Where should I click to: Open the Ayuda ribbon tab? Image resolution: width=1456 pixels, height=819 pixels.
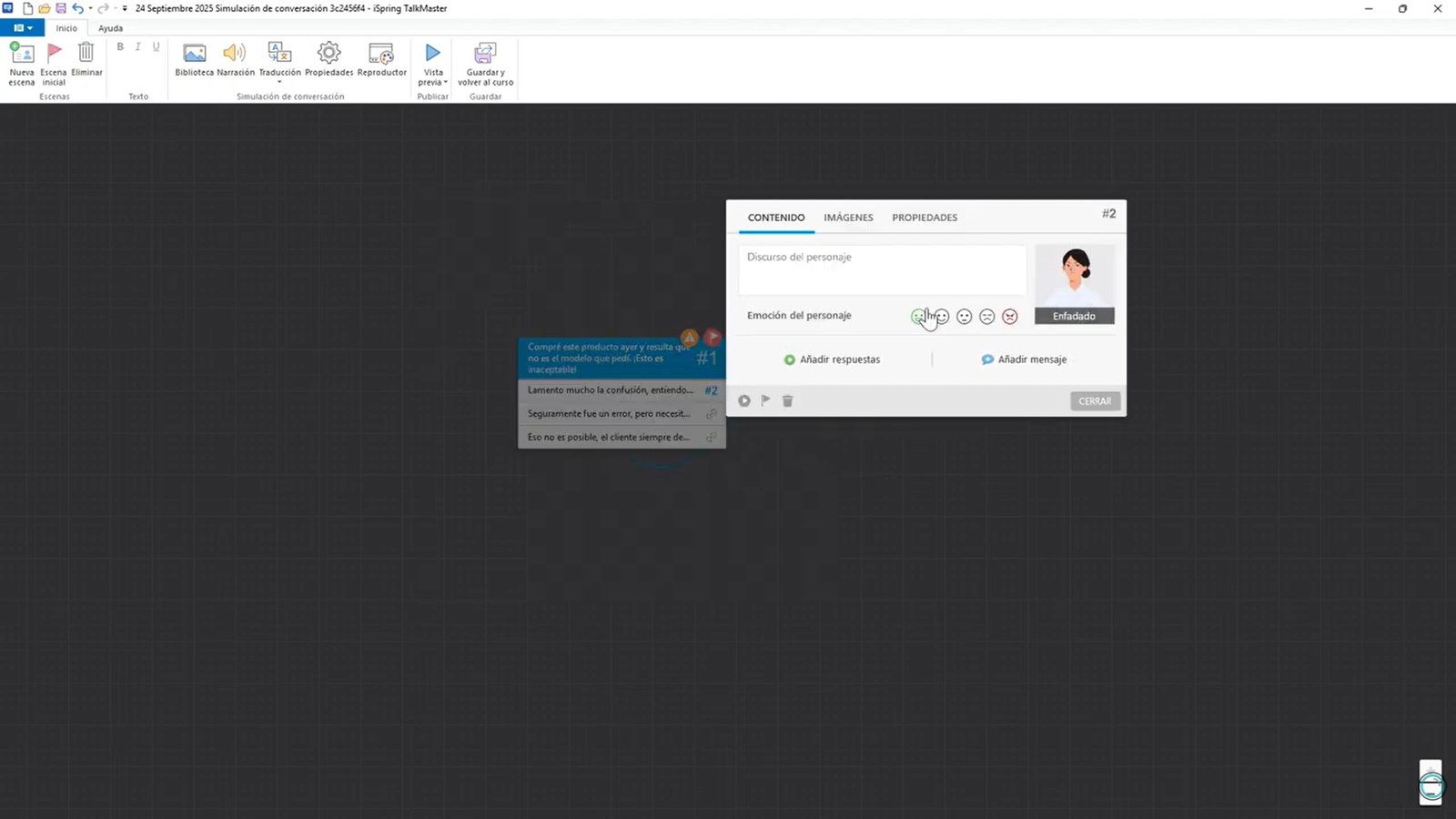[x=110, y=28]
